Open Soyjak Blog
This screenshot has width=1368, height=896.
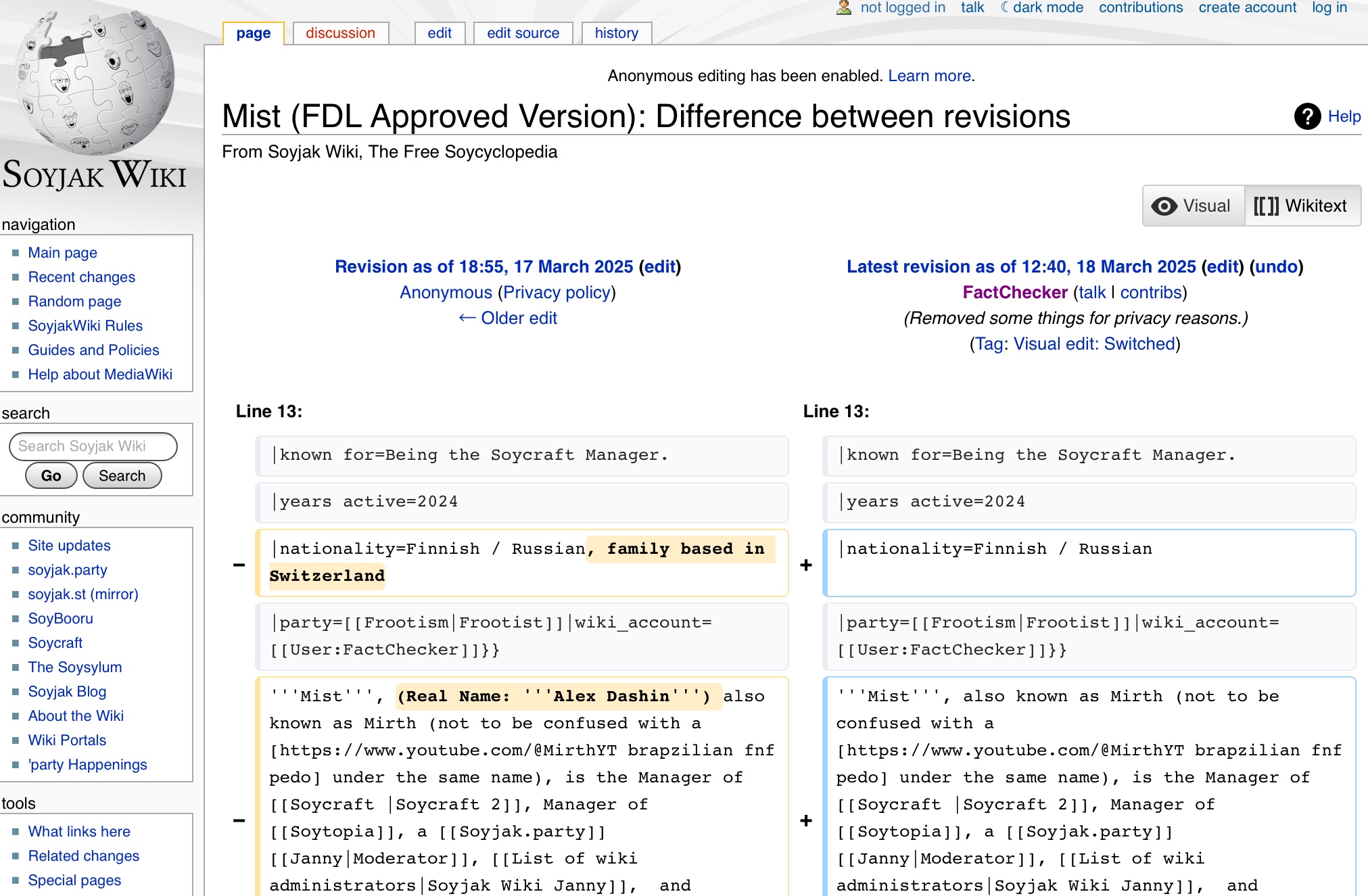(68, 691)
